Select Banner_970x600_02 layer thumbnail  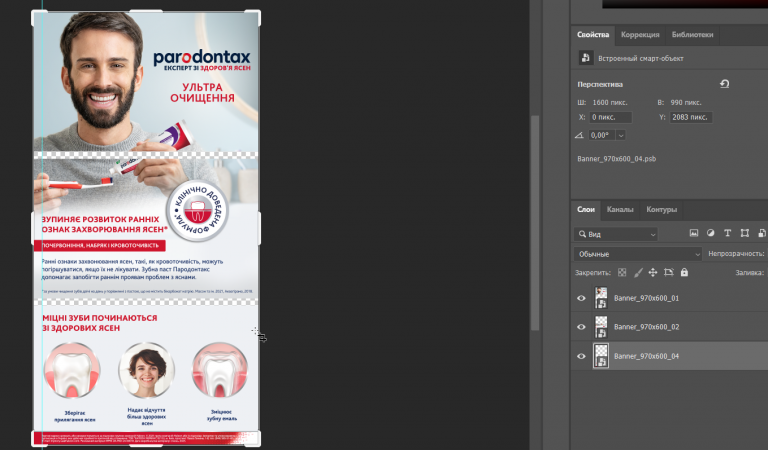tap(601, 327)
